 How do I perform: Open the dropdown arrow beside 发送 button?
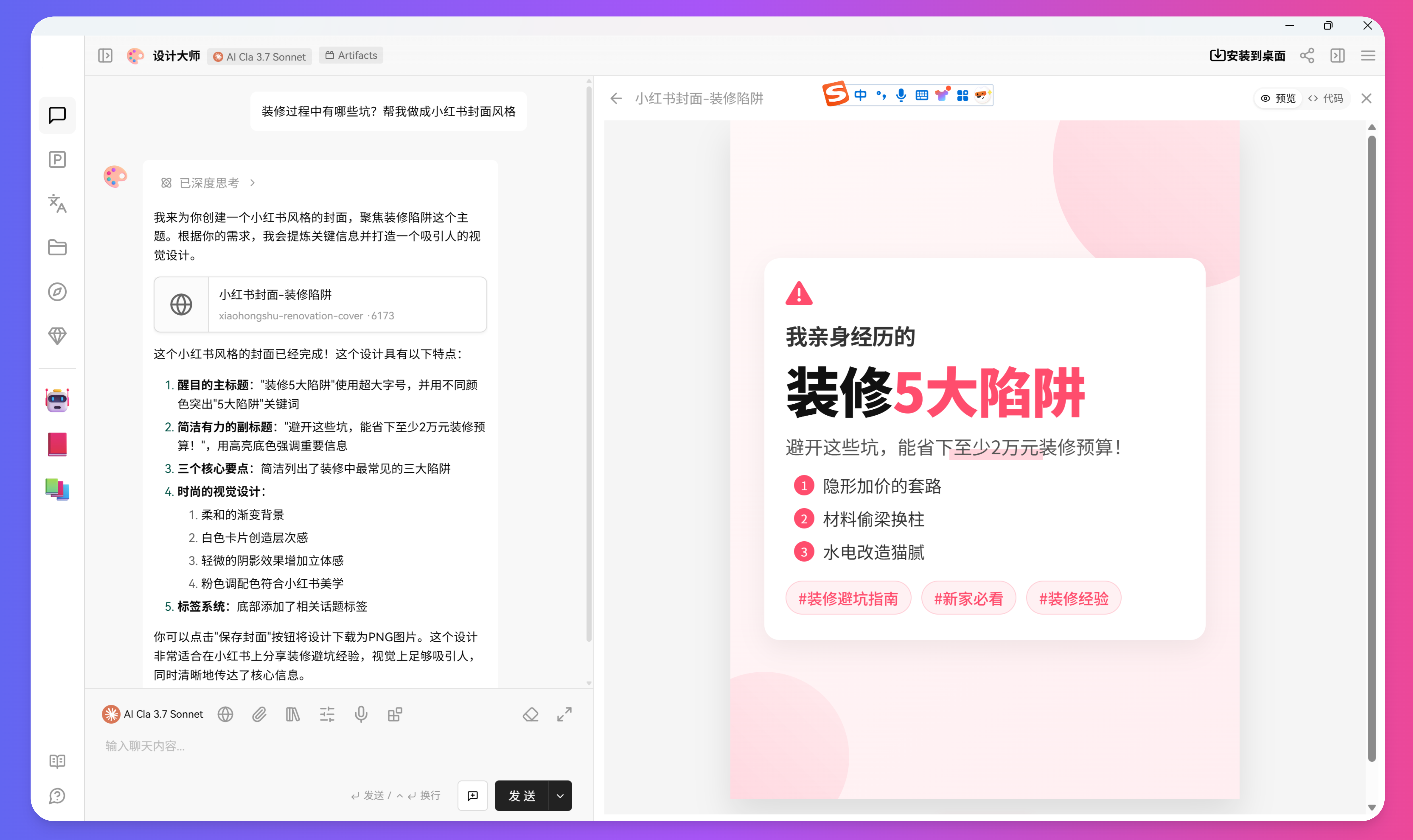tap(560, 796)
